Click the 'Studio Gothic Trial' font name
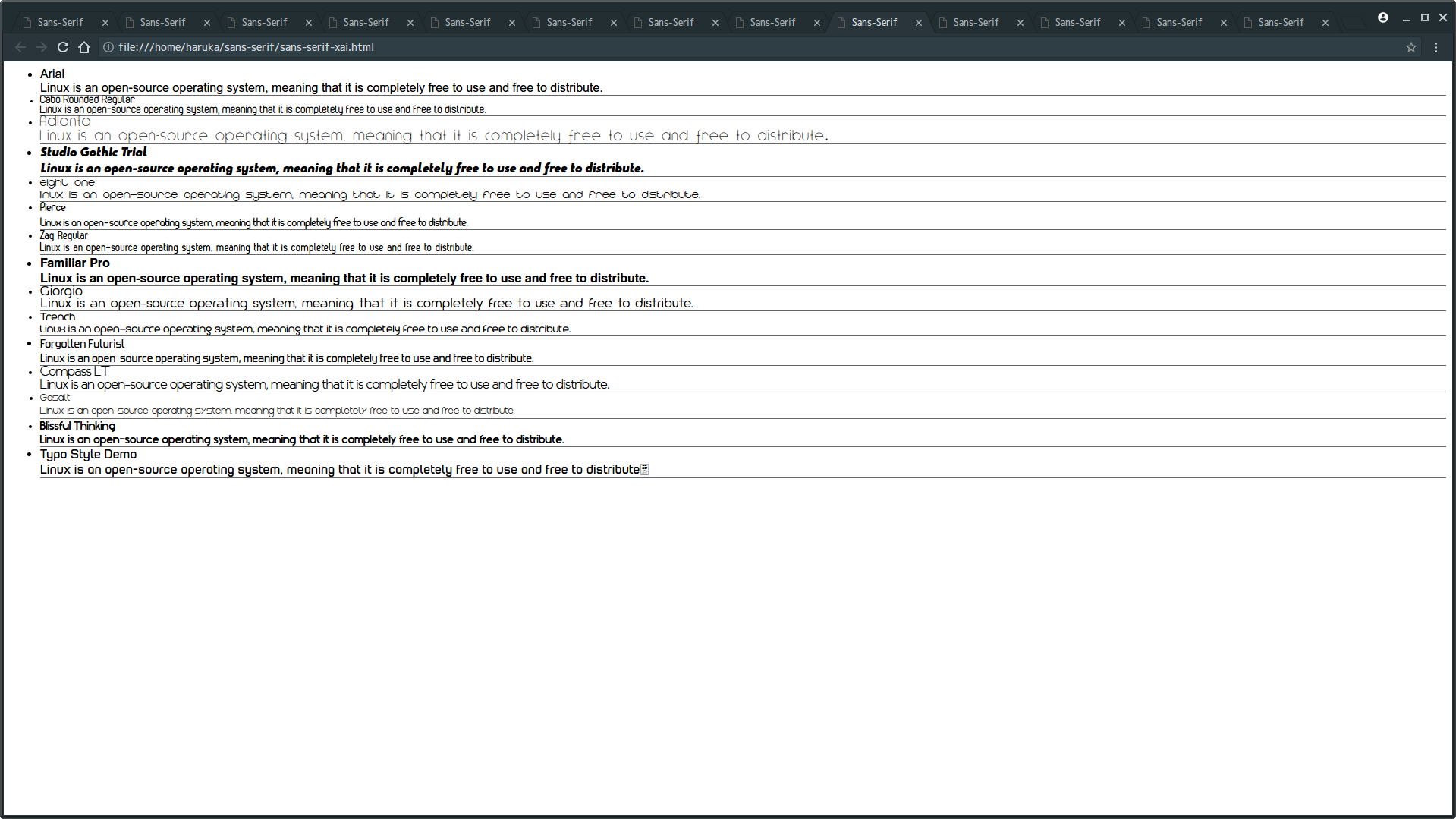Screen dimensions: 1456x819 93,152
